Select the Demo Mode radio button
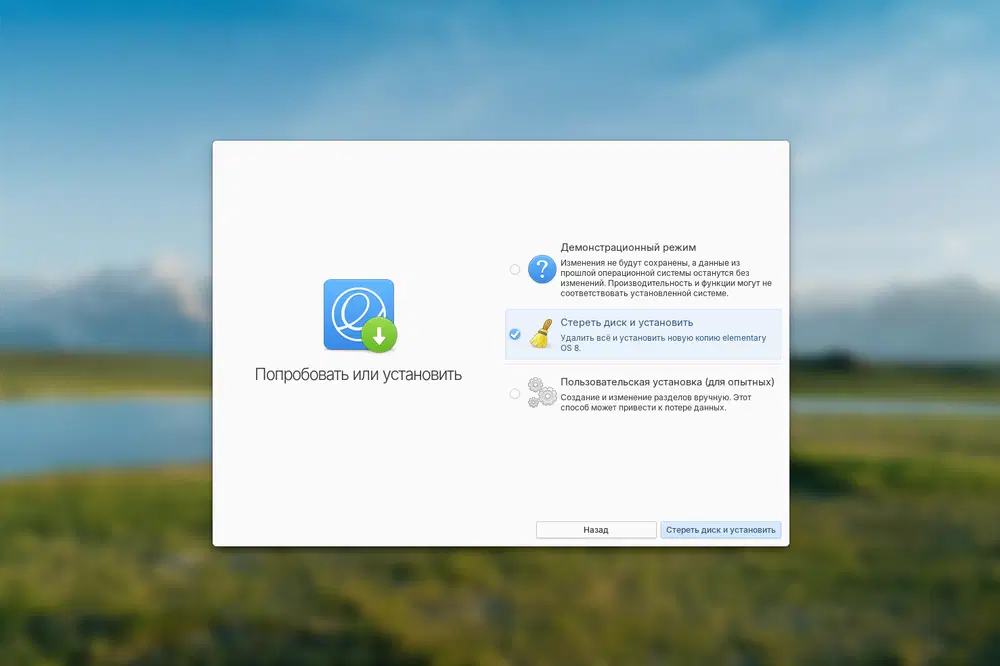 pos(515,270)
